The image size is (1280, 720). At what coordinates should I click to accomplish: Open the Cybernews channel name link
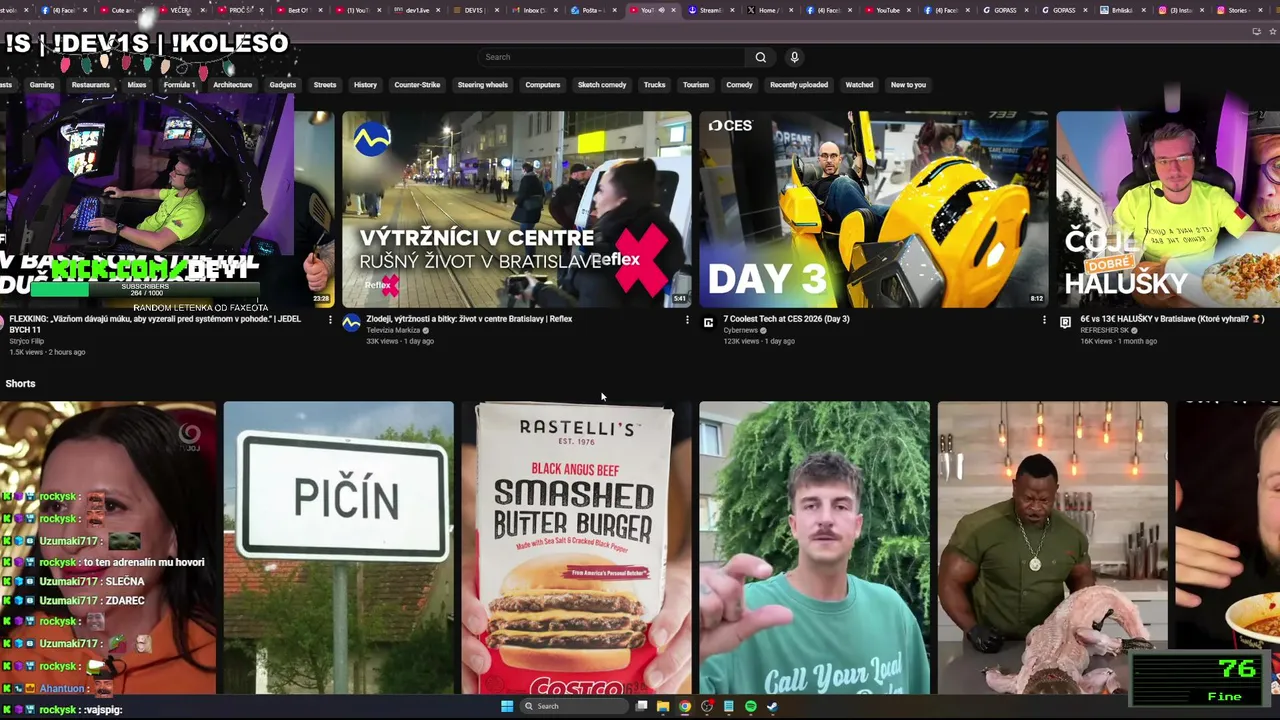pyautogui.click(x=741, y=330)
